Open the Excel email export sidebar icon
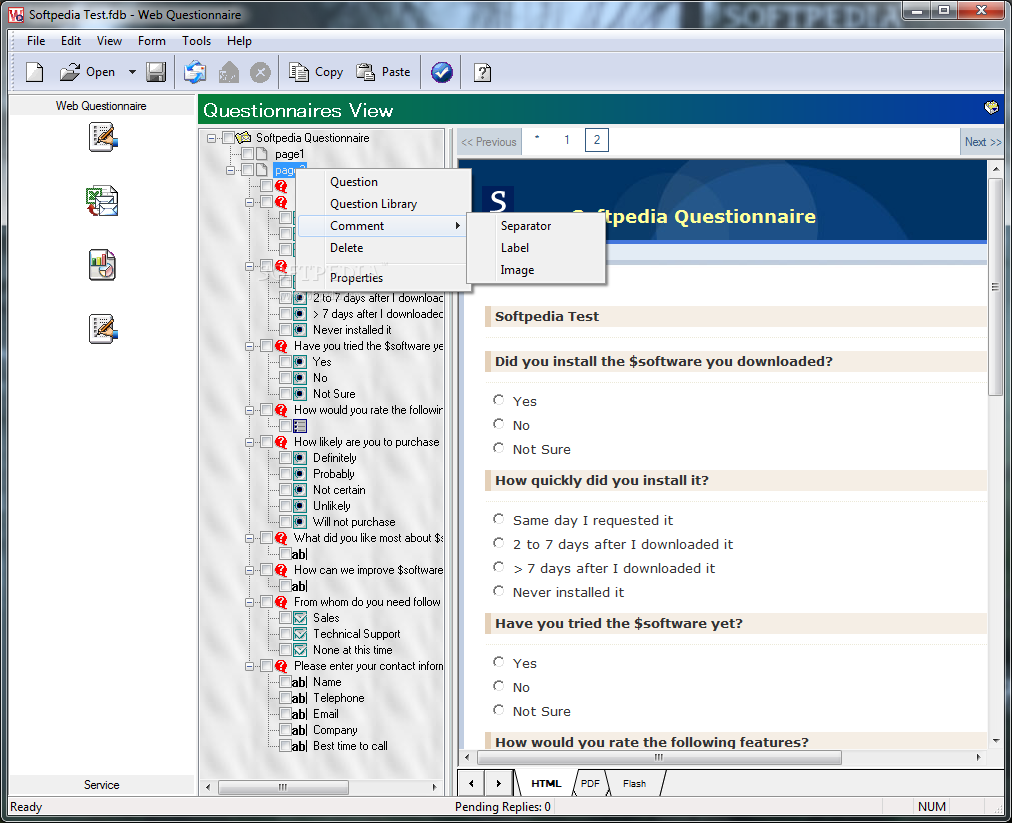1012x823 pixels. 103,201
